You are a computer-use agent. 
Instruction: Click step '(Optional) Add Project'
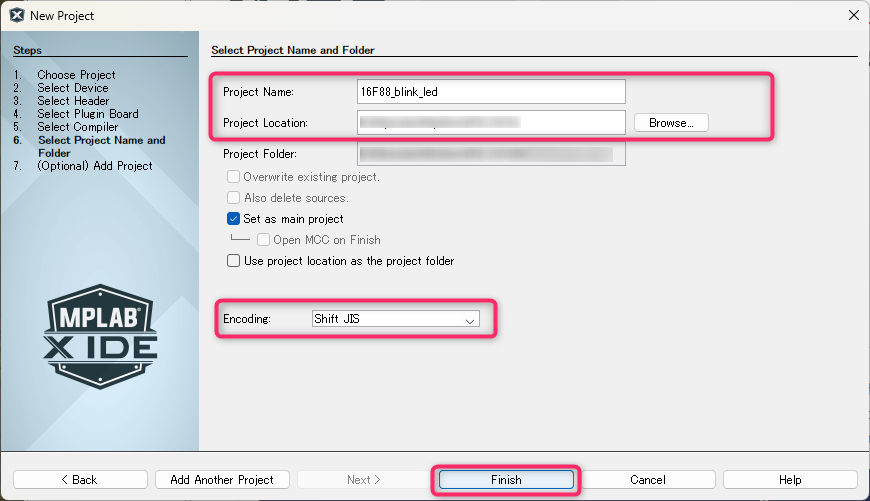coord(95,166)
